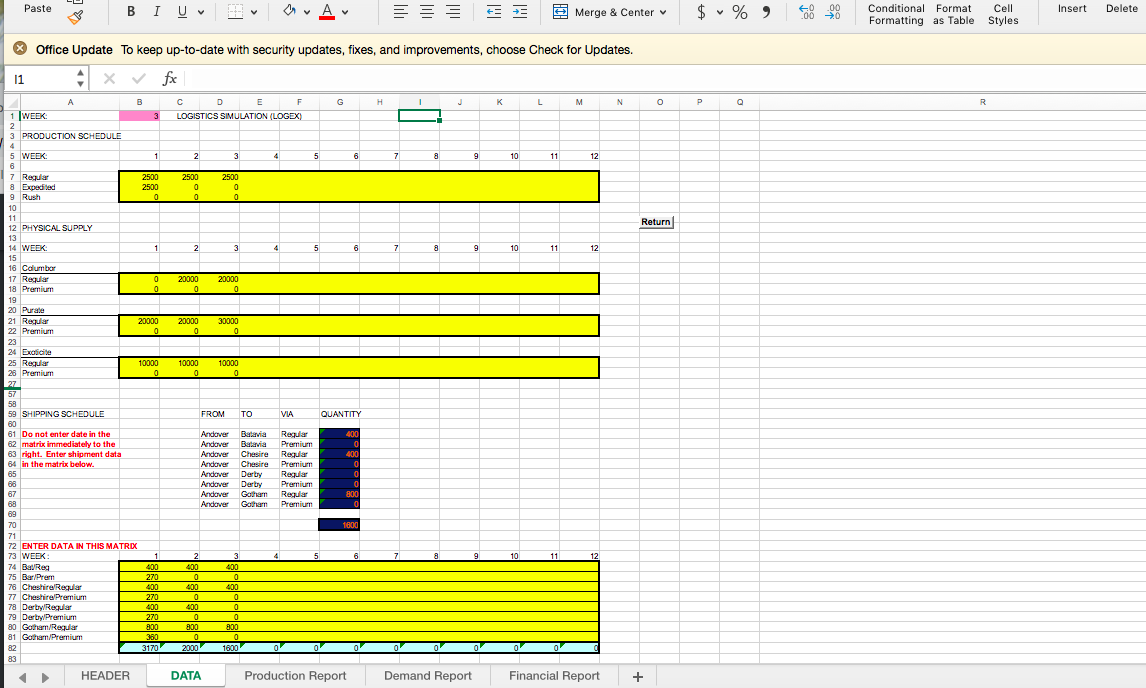Click the fx insert function icon
Image resolution: width=1146 pixels, height=688 pixels.
coord(169,78)
